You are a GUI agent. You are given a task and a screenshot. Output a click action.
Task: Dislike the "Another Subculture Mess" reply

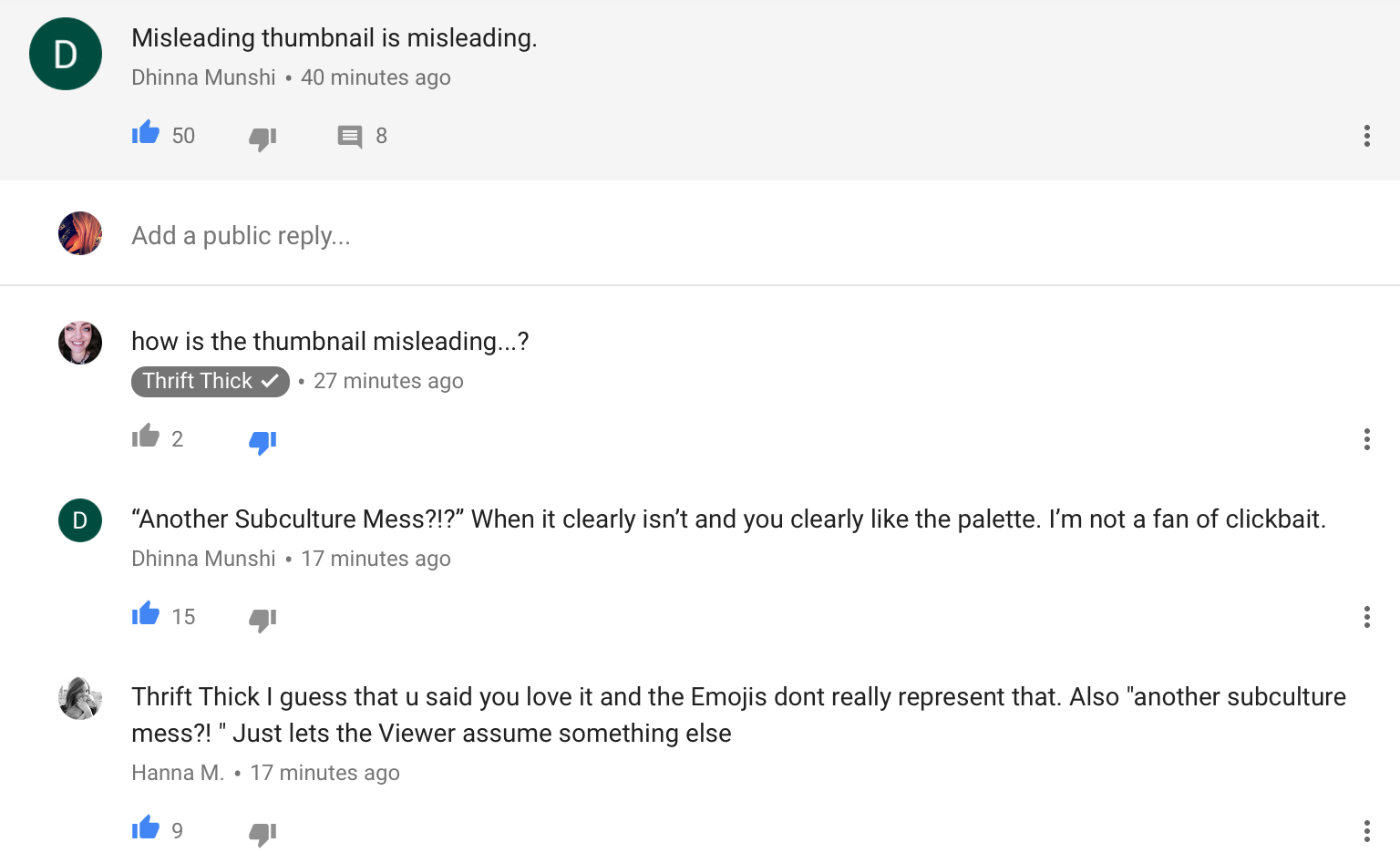[262, 620]
